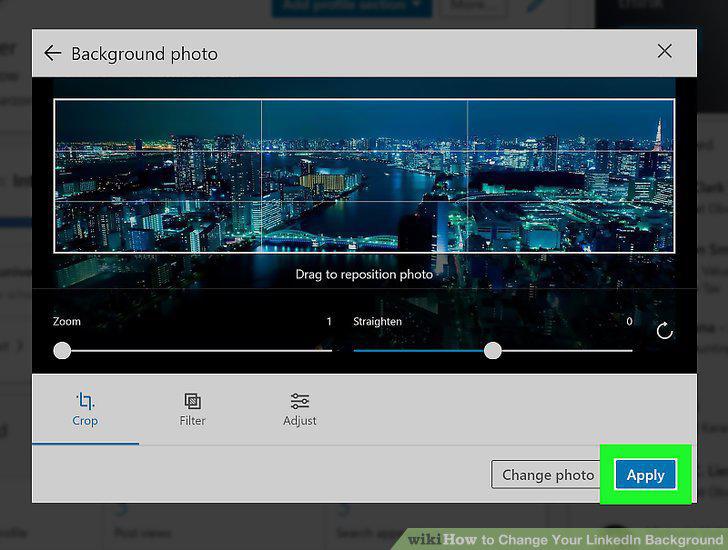
Task: Click the photo crop preview area
Action: (x=364, y=176)
